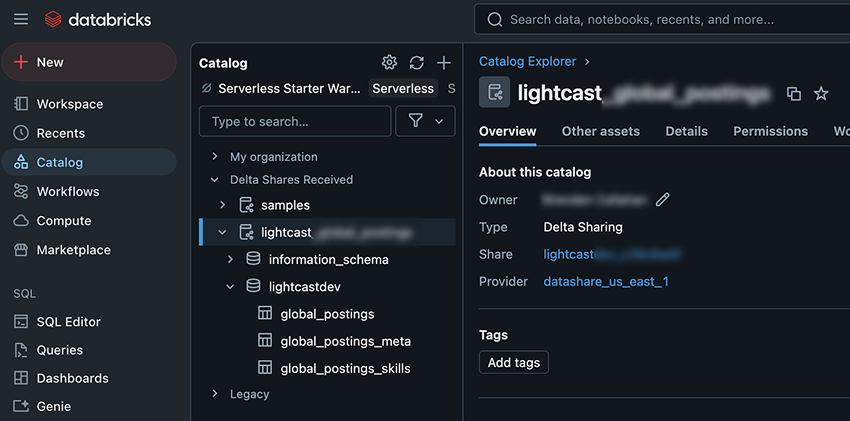850x421 pixels.
Task: Collapse lightcastdev schema chevron
Action: tap(230, 287)
